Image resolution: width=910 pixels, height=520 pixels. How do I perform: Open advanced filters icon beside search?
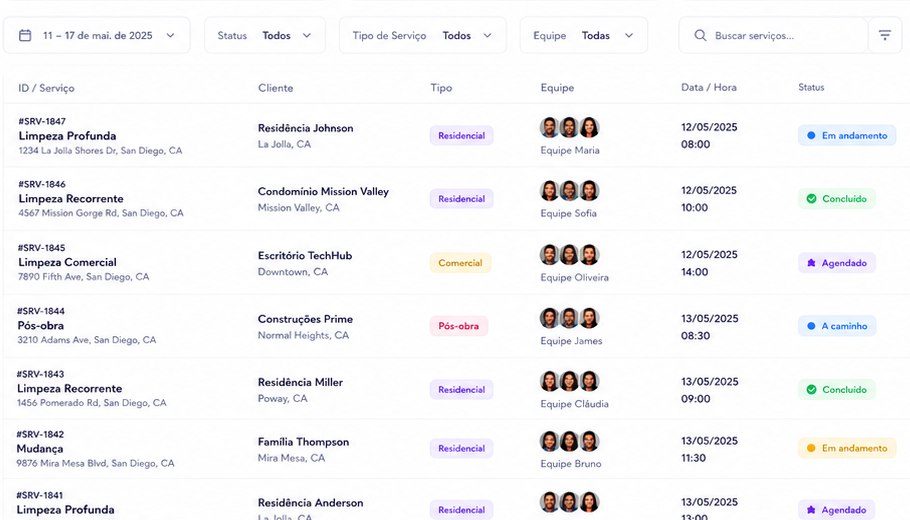pyautogui.click(x=884, y=35)
